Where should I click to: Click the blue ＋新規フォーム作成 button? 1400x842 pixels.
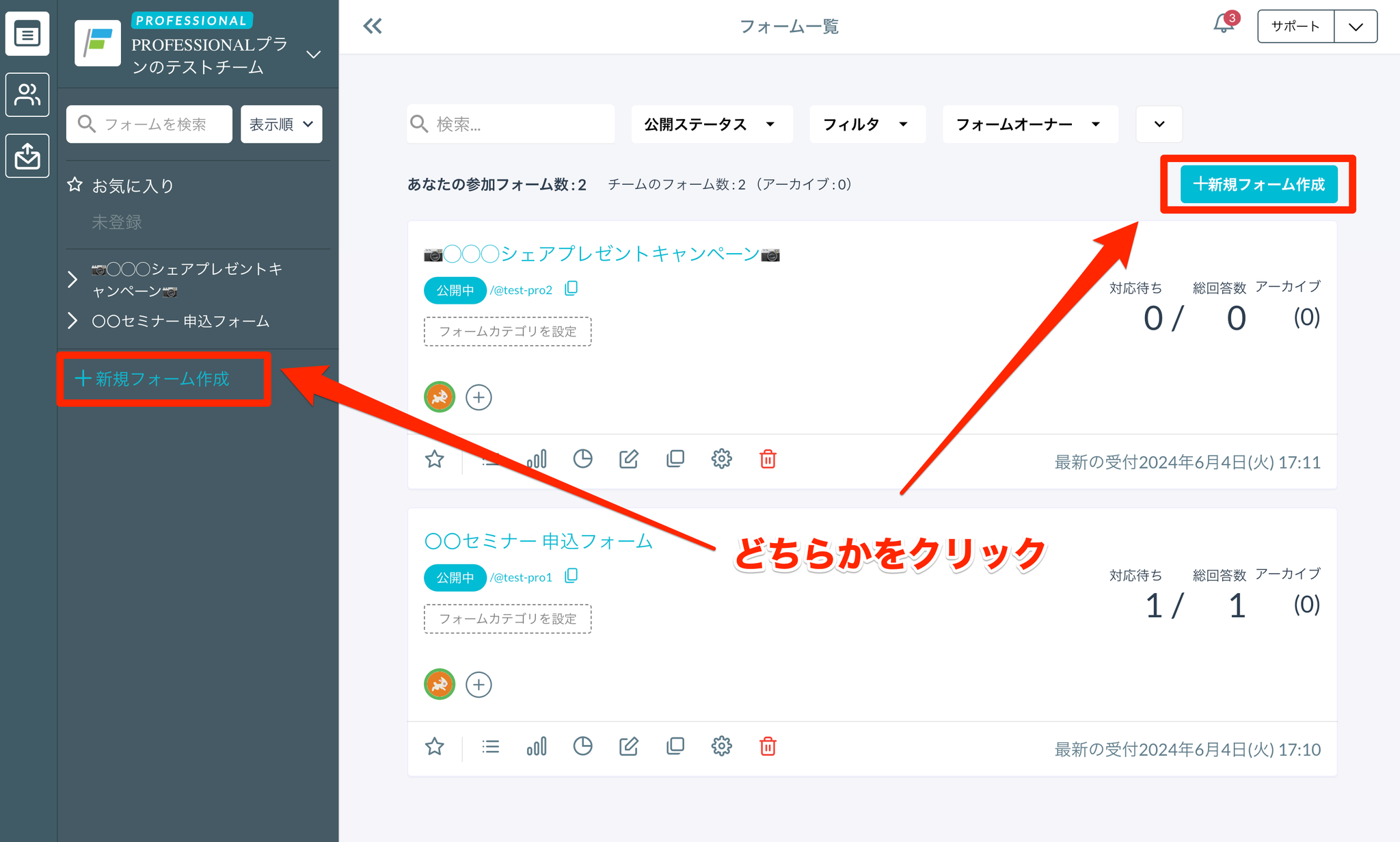1258,184
